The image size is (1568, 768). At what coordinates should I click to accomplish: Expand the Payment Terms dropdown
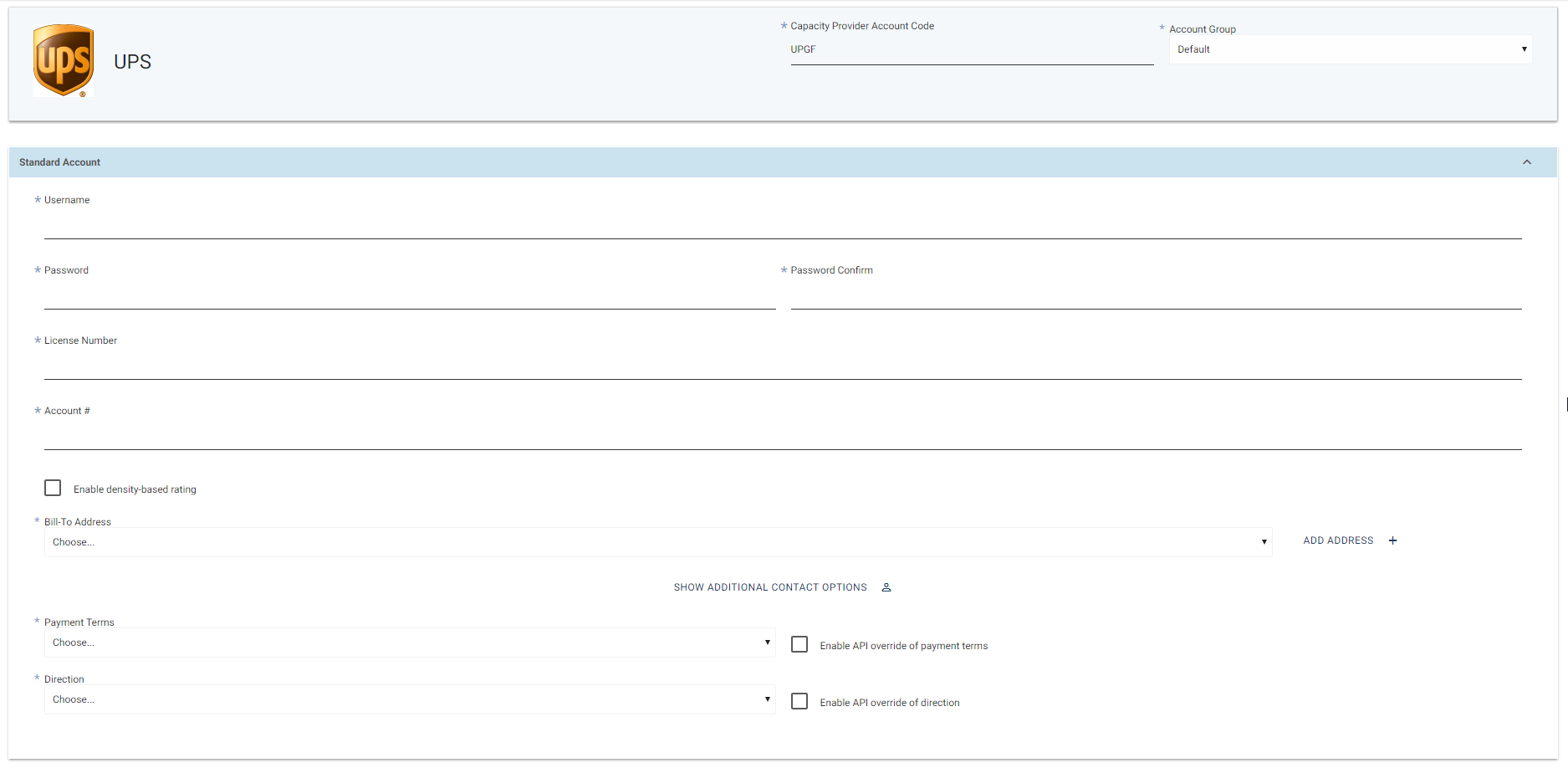[x=409, y=643]
